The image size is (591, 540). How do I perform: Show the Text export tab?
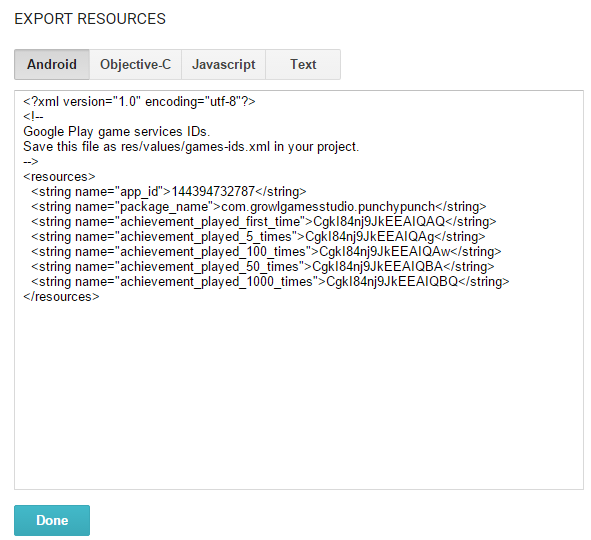click(303, 64)
